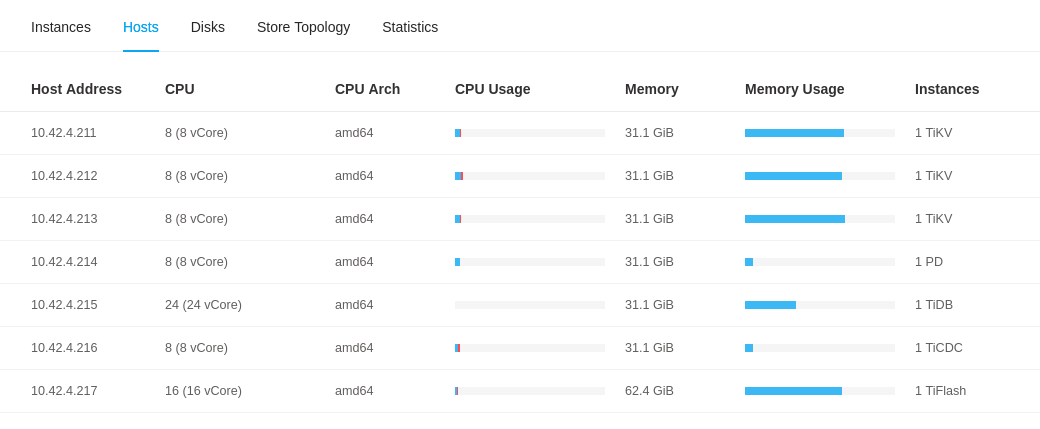Click the CPU Usage column header
This screenshot has height=429, width=1040.
coord(492,89)
